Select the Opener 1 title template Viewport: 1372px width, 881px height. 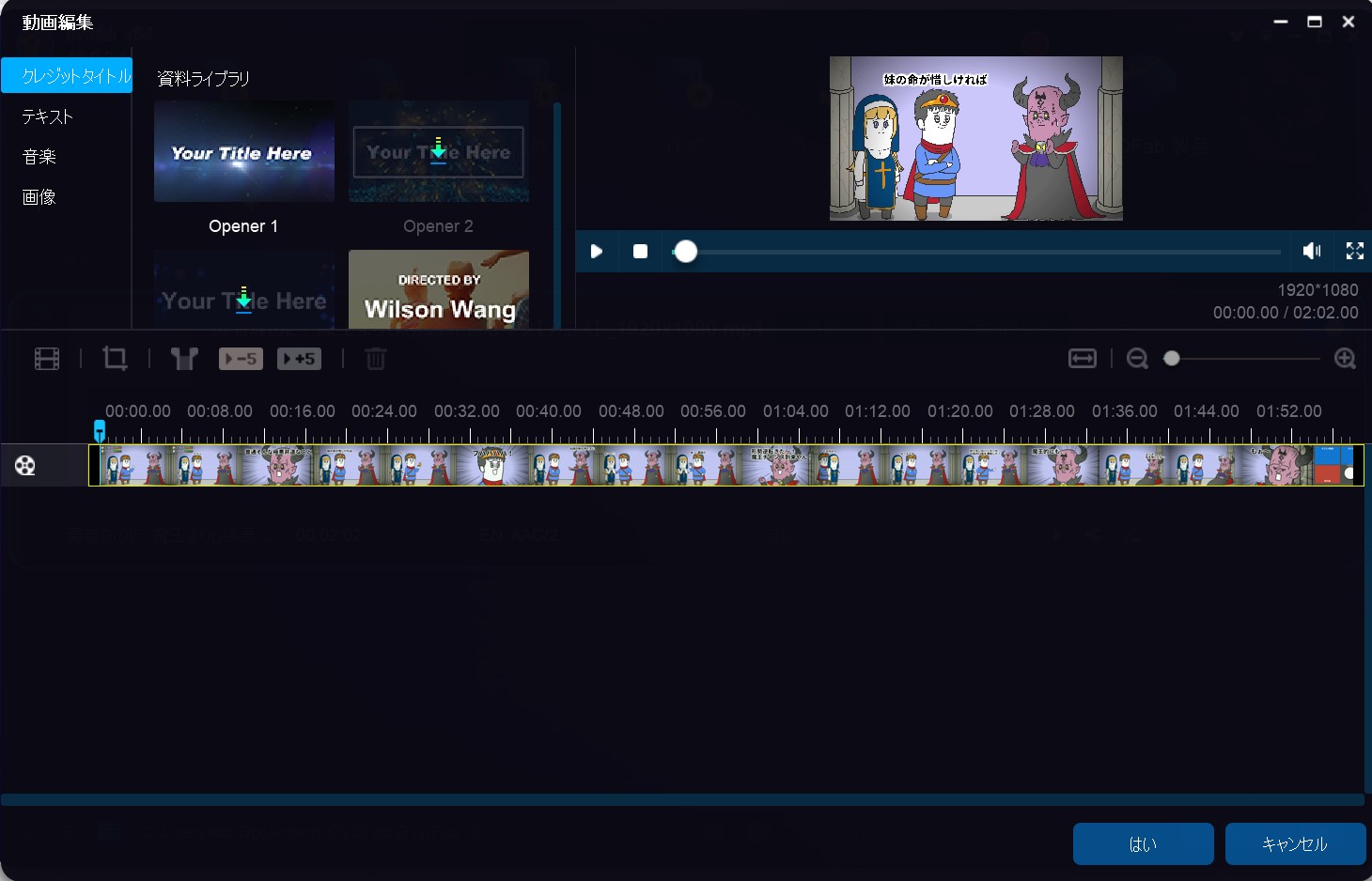pos(244,152)
